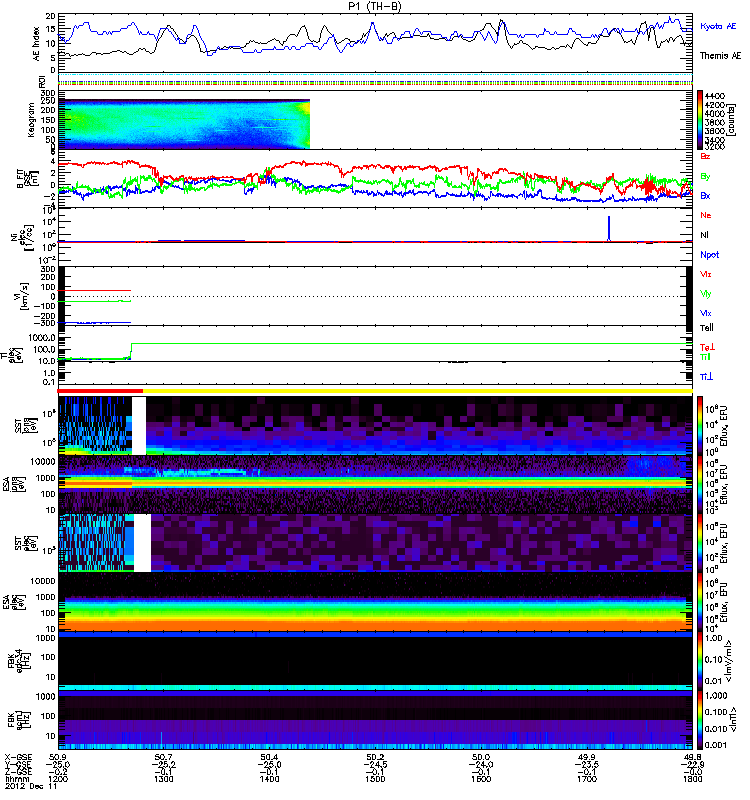Click the white data gap in SST ions panel

coord(139,426)
